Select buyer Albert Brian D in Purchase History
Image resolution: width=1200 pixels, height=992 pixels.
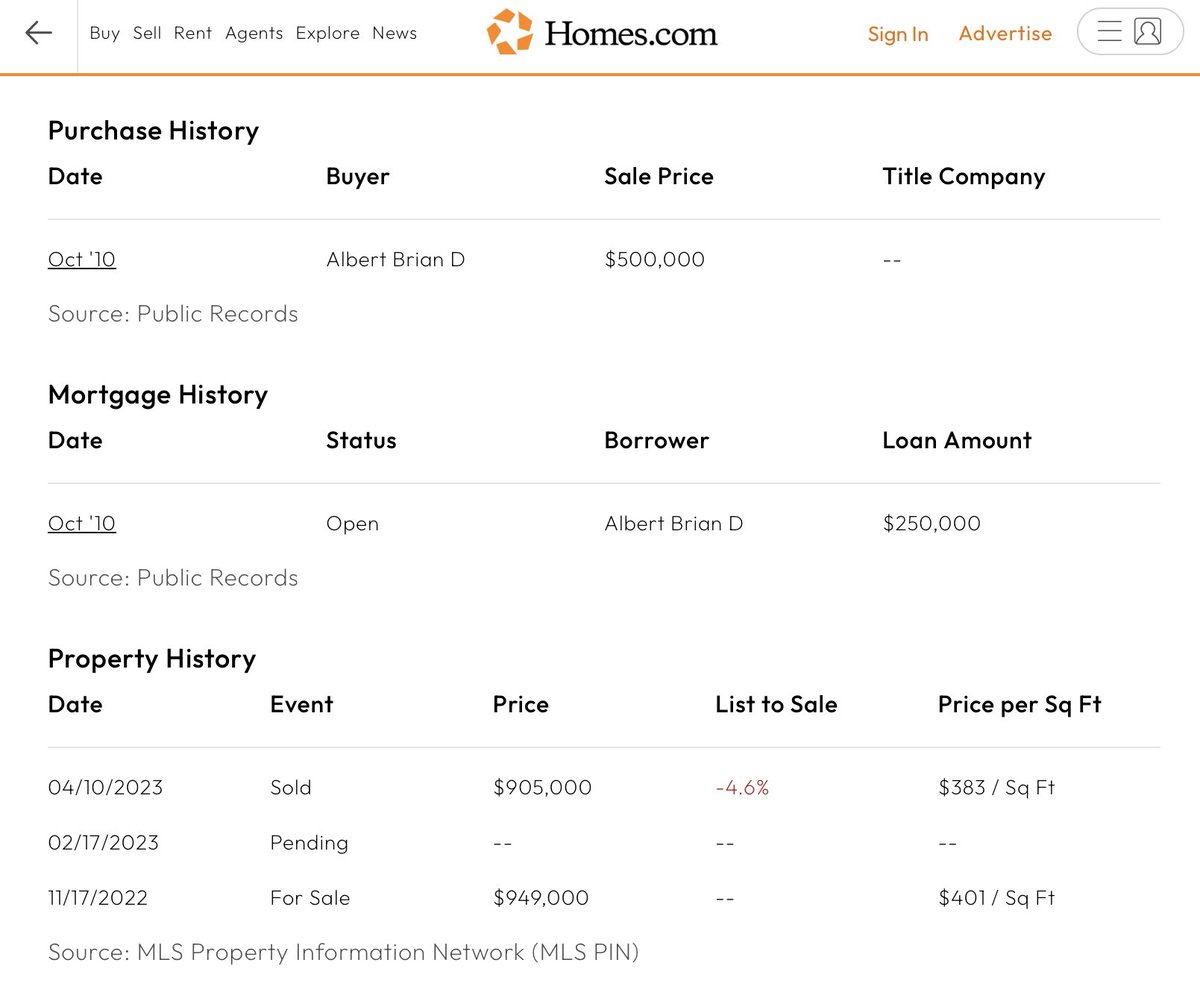coord(396,259)
